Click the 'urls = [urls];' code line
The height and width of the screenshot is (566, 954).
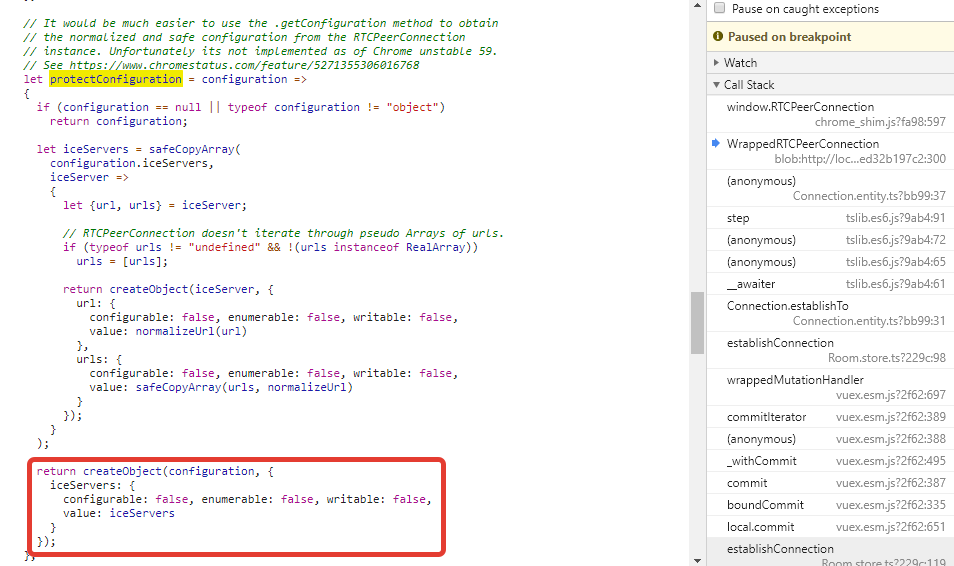tap(122, 261)
